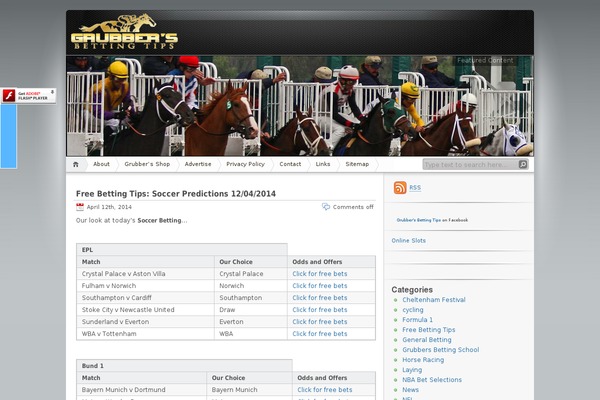Click free bets for Crystal Palace v Aston Villa

(320, 274)
